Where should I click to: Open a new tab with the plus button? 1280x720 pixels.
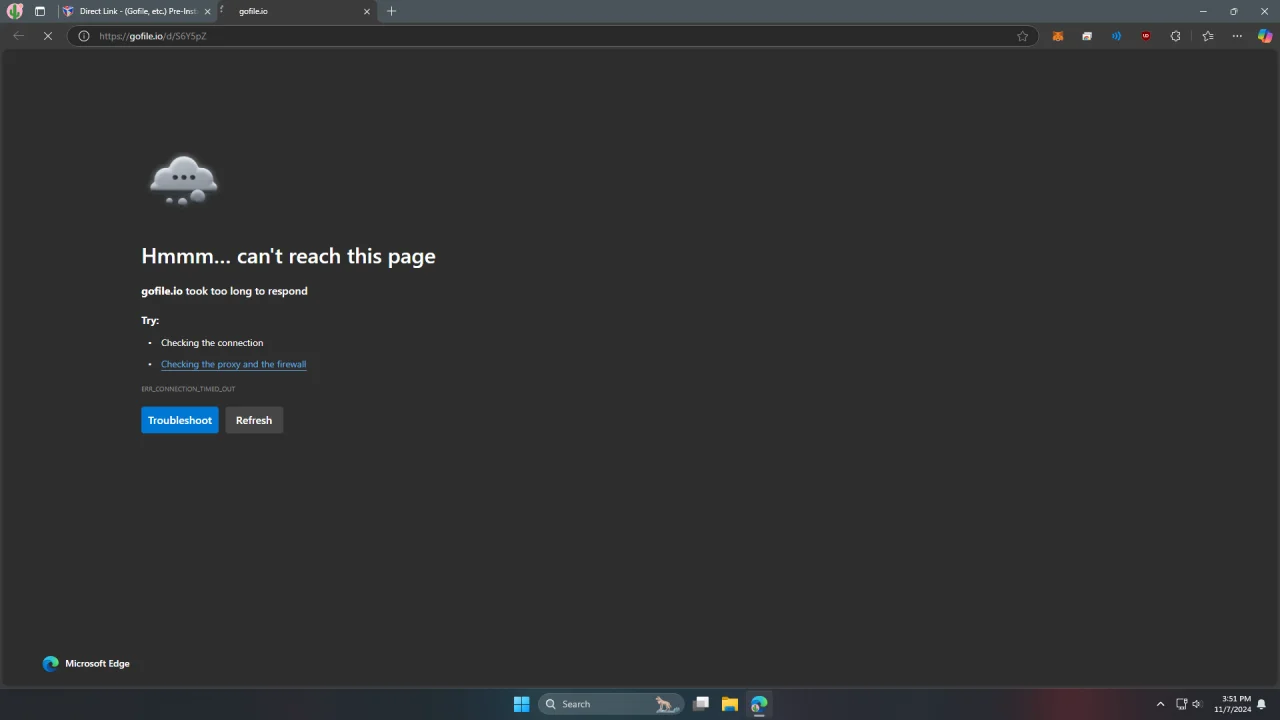click(391, 11)
